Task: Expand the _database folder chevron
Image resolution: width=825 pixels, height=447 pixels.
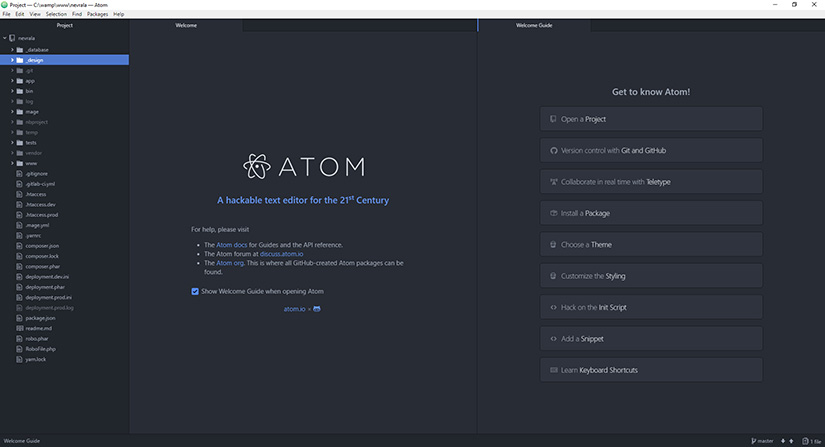Action: coord(12,49)
